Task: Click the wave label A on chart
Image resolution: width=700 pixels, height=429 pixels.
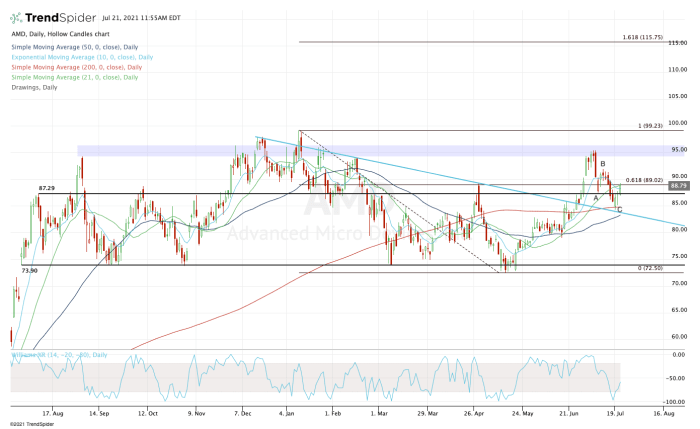Action: [x=596, y=198]
